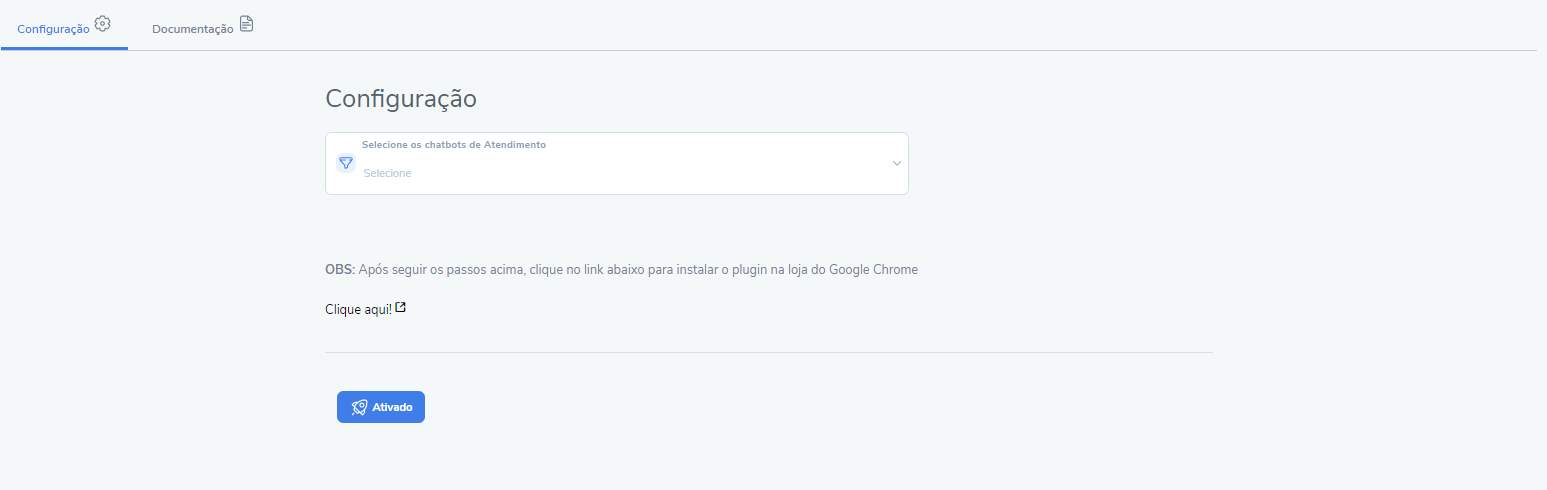Expand the chatbot selector using chevron arrow

(x=897, y=163)
